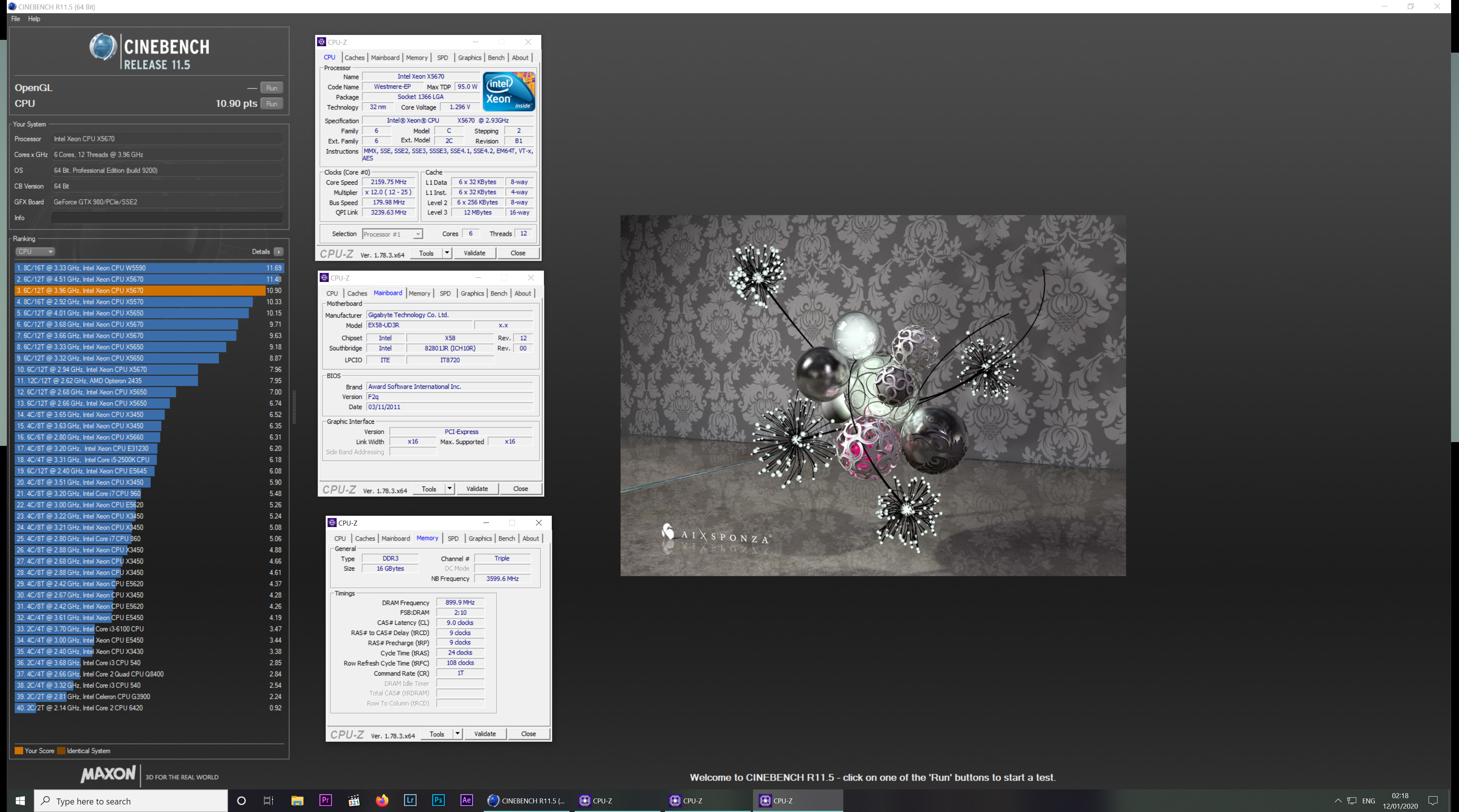Switch to second CPU-Z taskbar button
The width and height of the screenshot is (1459, 812).
coord(708,801)
